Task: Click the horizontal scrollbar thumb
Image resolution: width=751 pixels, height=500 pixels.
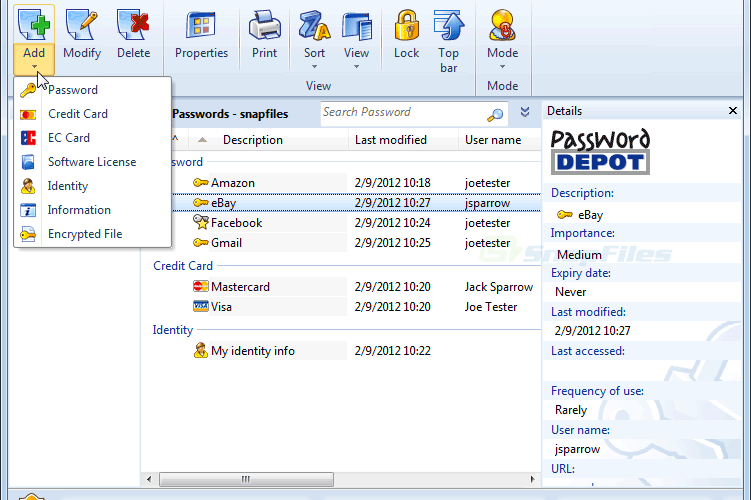Action: pos(246,479)
